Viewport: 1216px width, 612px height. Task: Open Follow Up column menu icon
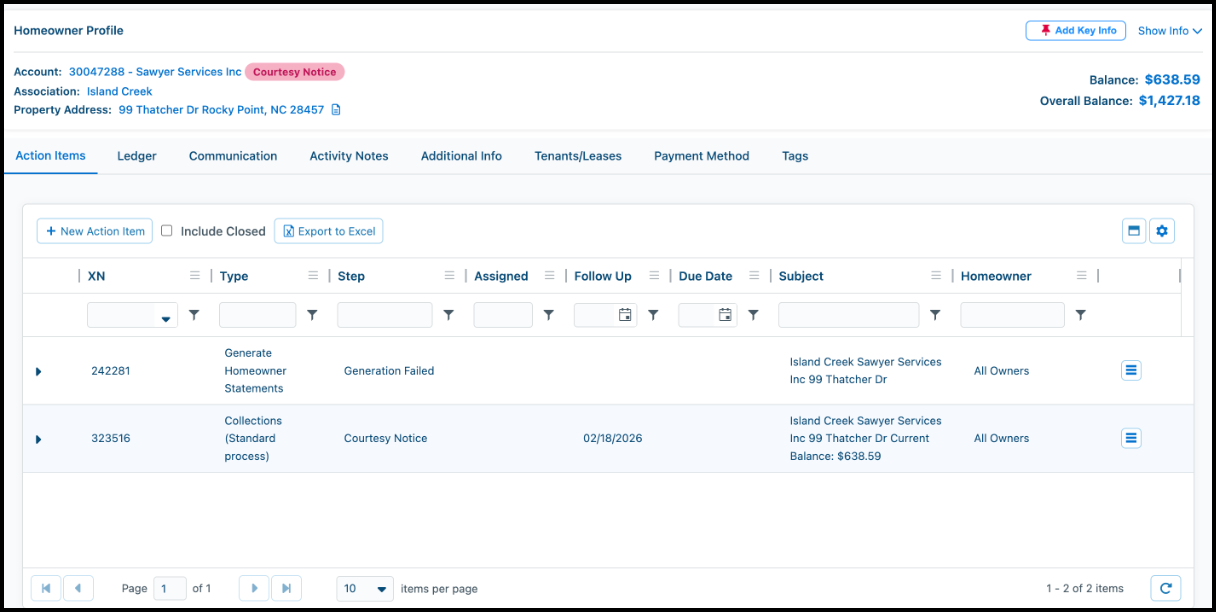coord(654,276)
